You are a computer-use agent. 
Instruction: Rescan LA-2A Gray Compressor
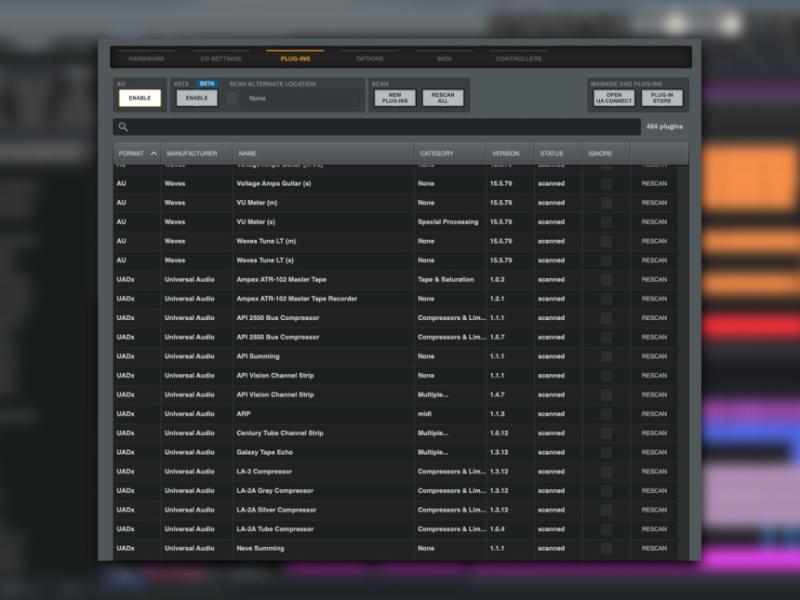pos(654,491)
